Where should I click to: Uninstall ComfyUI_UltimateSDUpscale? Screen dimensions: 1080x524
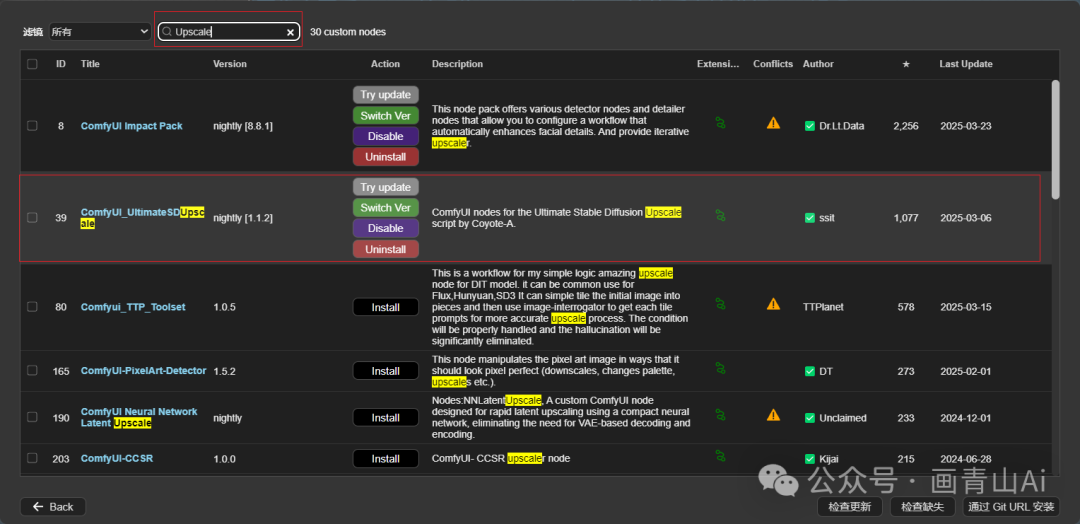(386, 249)
